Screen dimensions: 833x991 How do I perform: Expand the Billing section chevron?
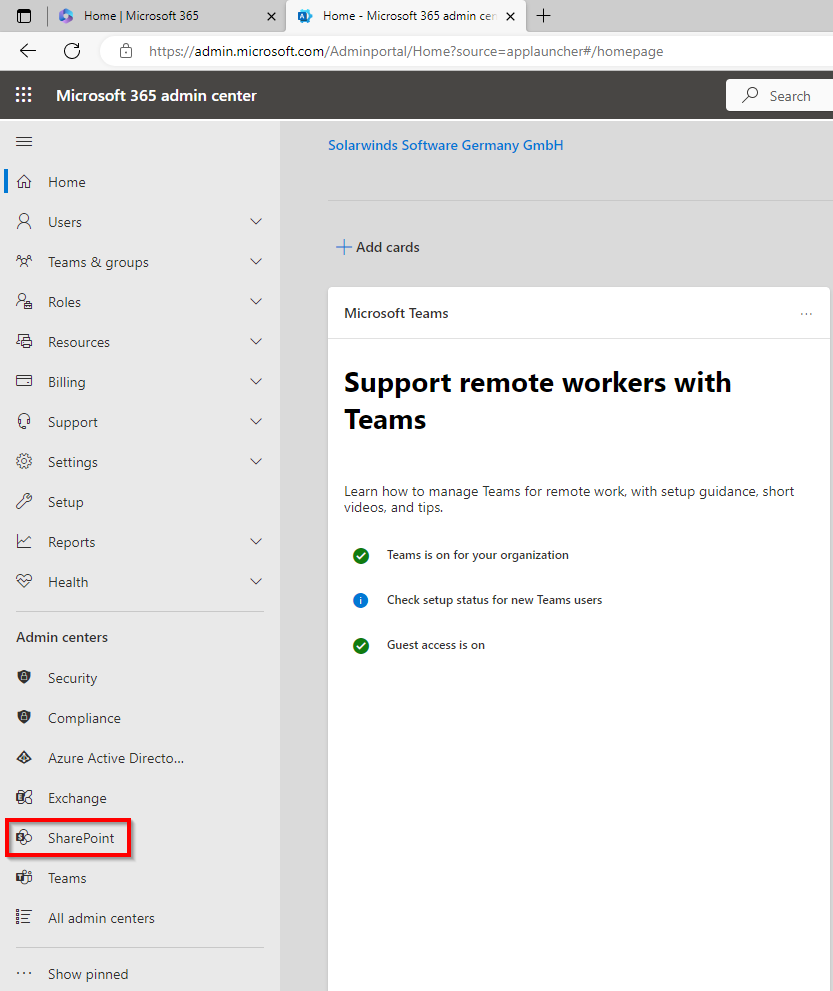click(x=256, y=382)
